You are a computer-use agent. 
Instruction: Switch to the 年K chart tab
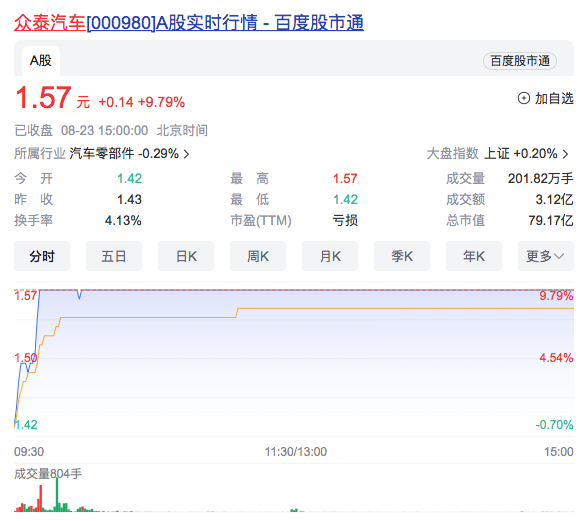click(474, 256)
